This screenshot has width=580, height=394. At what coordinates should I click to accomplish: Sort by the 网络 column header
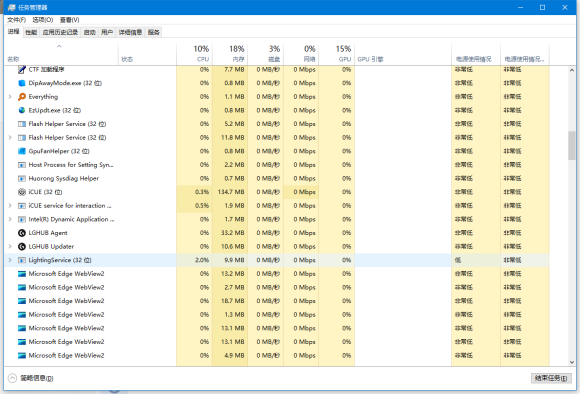point(301,54)
